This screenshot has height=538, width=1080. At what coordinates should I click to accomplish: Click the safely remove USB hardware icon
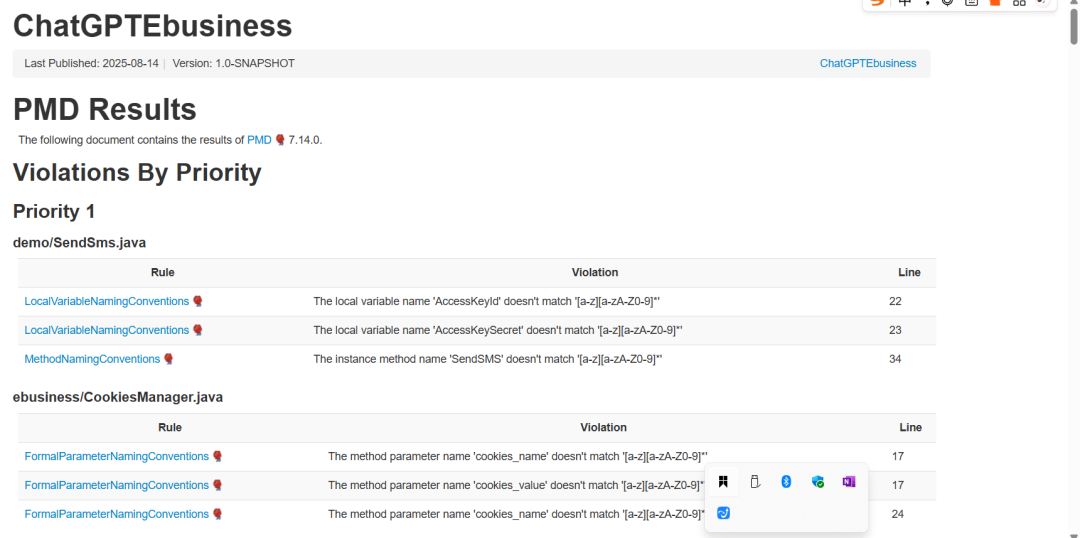(754, 482)
